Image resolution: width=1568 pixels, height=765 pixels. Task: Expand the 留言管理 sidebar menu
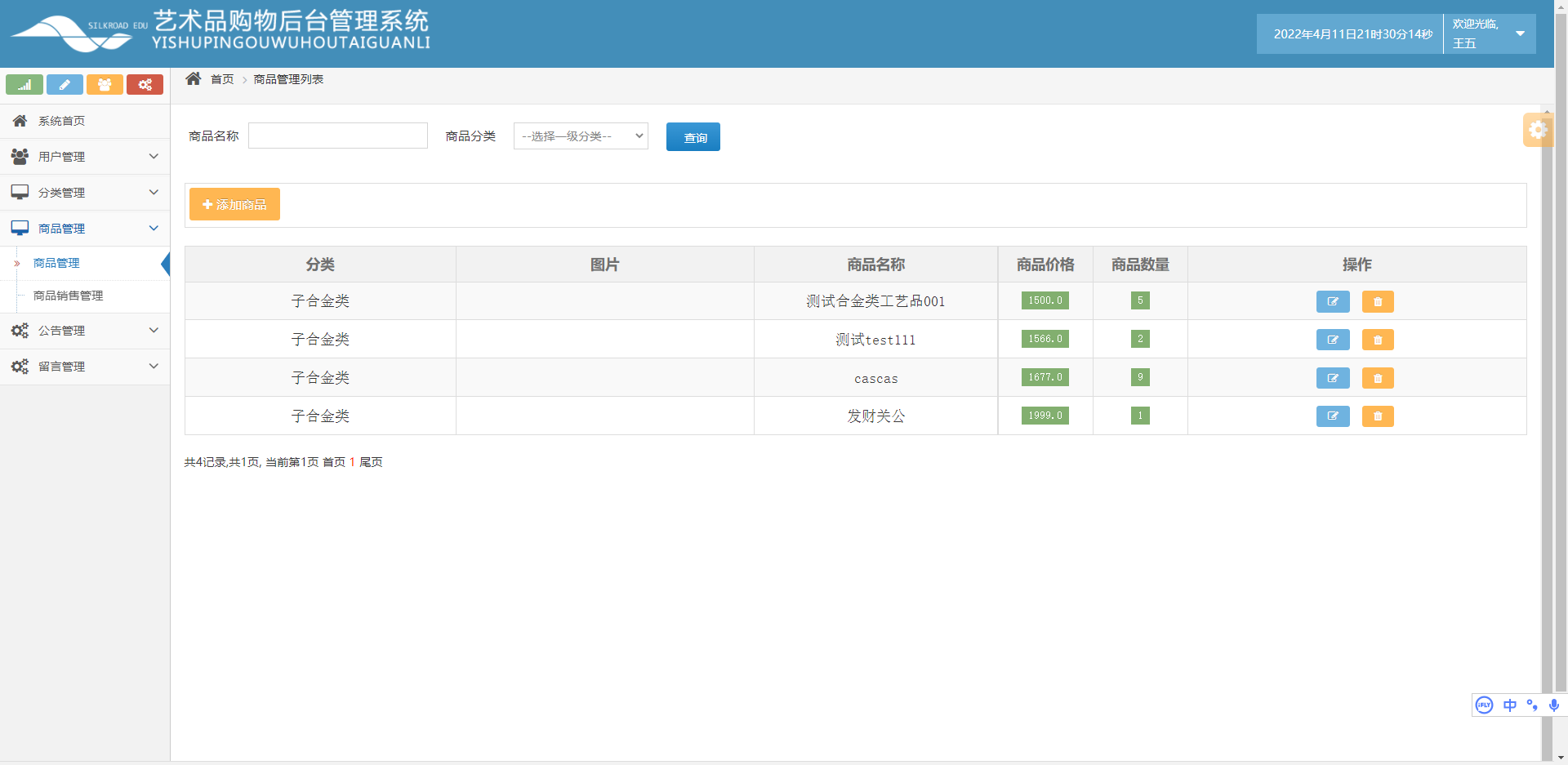tap(85, 367)
